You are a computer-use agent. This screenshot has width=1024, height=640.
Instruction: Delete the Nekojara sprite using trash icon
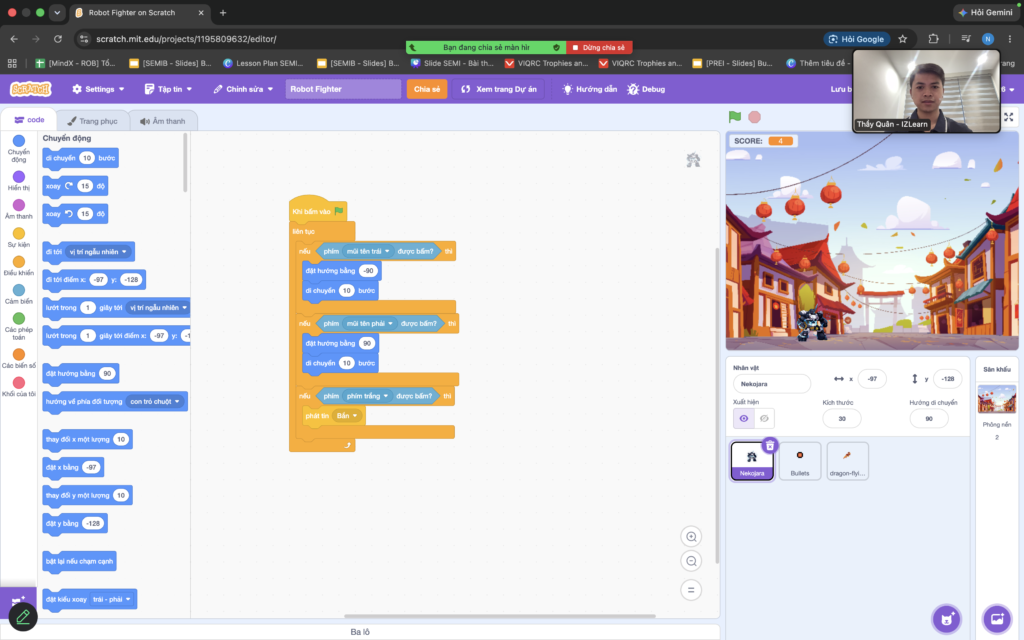point(770,445)
